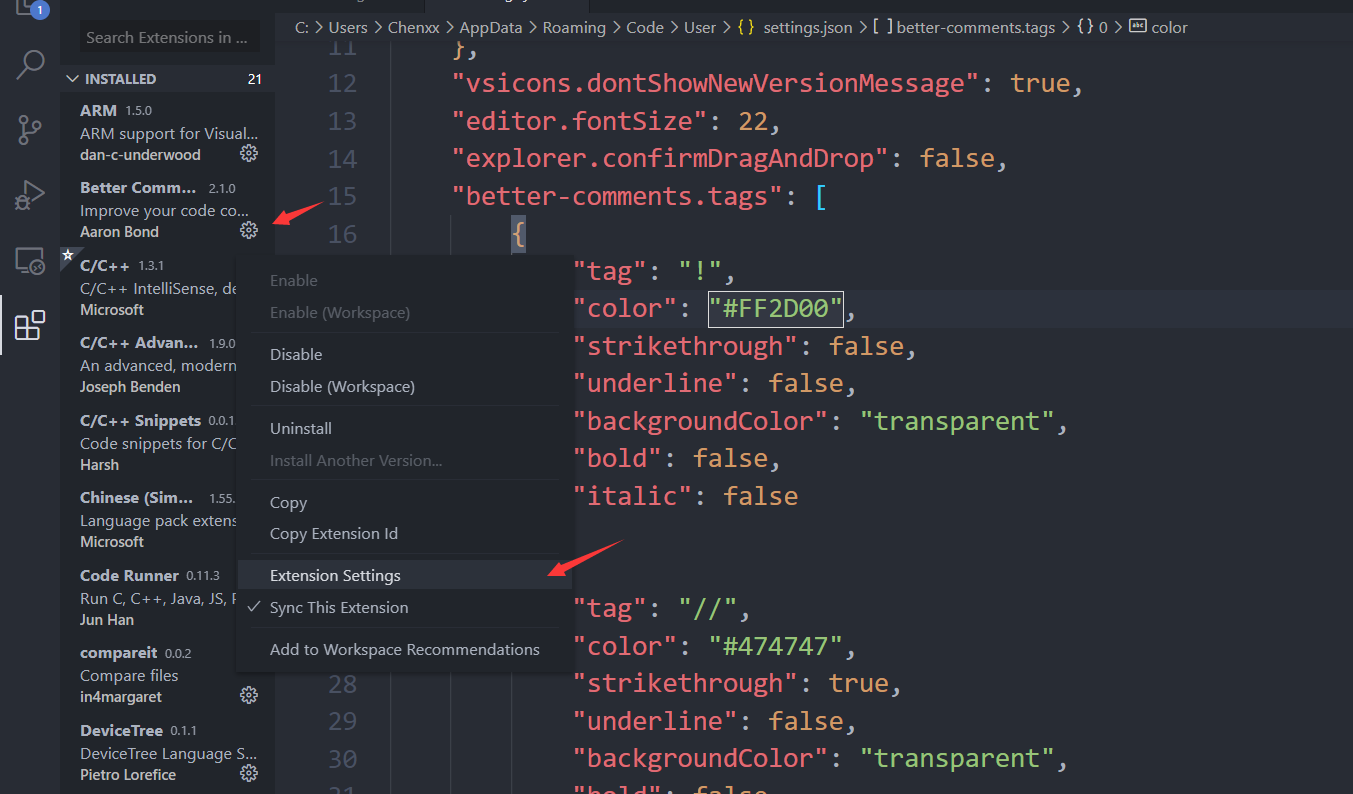Image resolution: width=1353 pixels, height=794 pixels.
Task: Click Install Another Version entry
Action: pos(356,460)
